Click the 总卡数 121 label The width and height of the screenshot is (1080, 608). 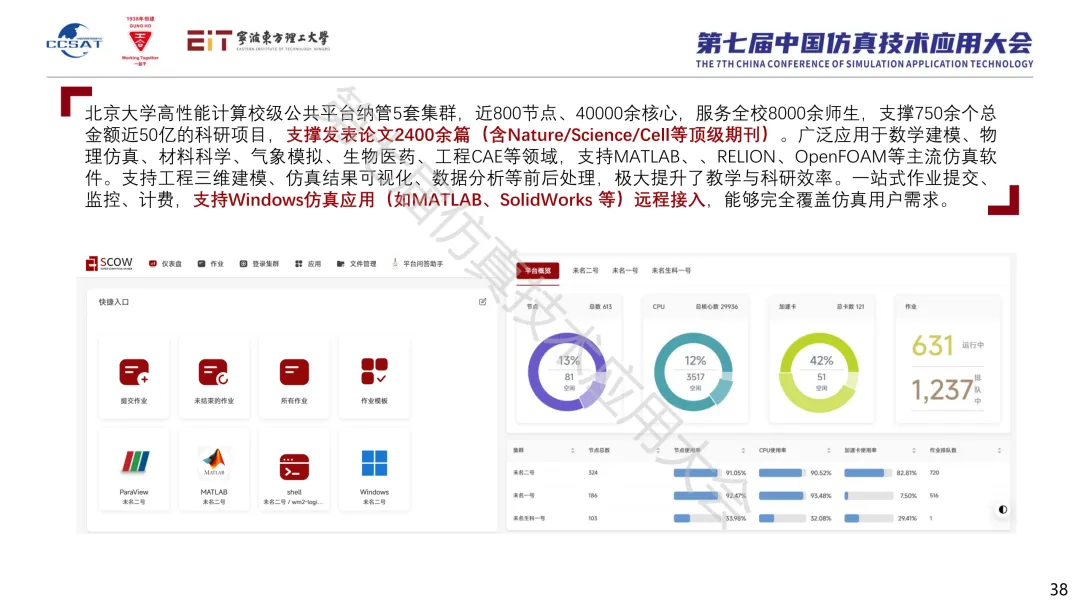coord(850,306)
